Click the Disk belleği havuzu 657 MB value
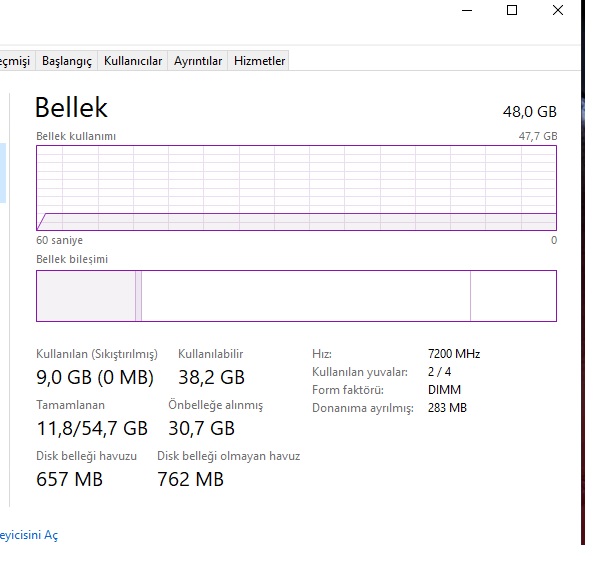This screenshot has width=603, height=564. (69, 479)
